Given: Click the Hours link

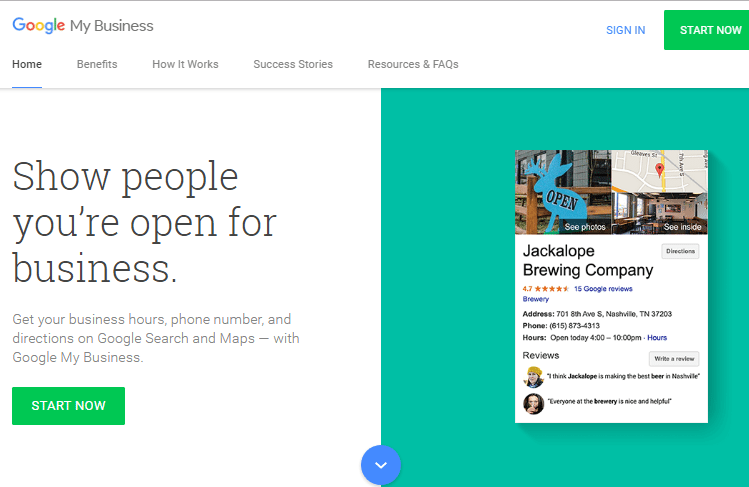Looking at the screenshot, I should click(657, 338).
